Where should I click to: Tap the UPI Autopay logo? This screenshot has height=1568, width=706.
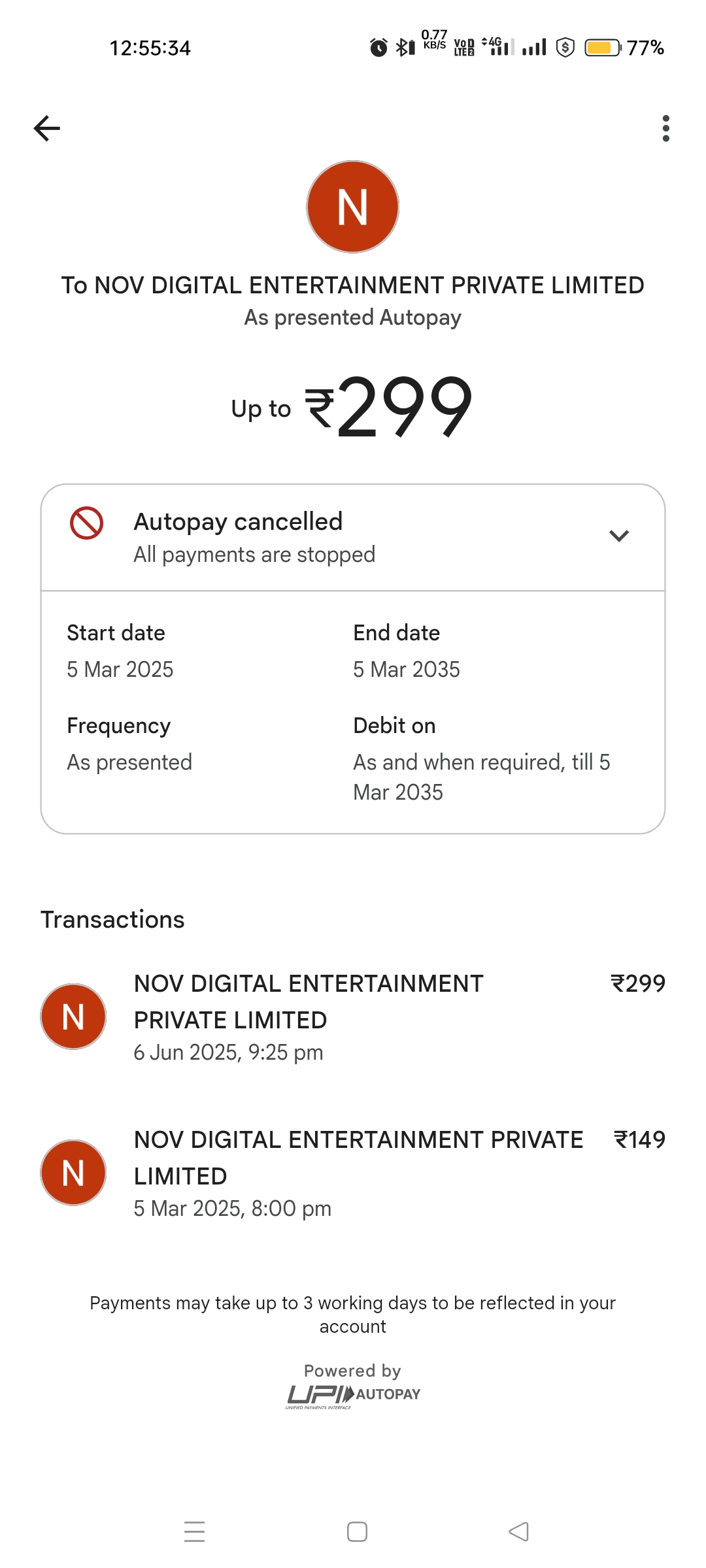(x=353, y=1396)
